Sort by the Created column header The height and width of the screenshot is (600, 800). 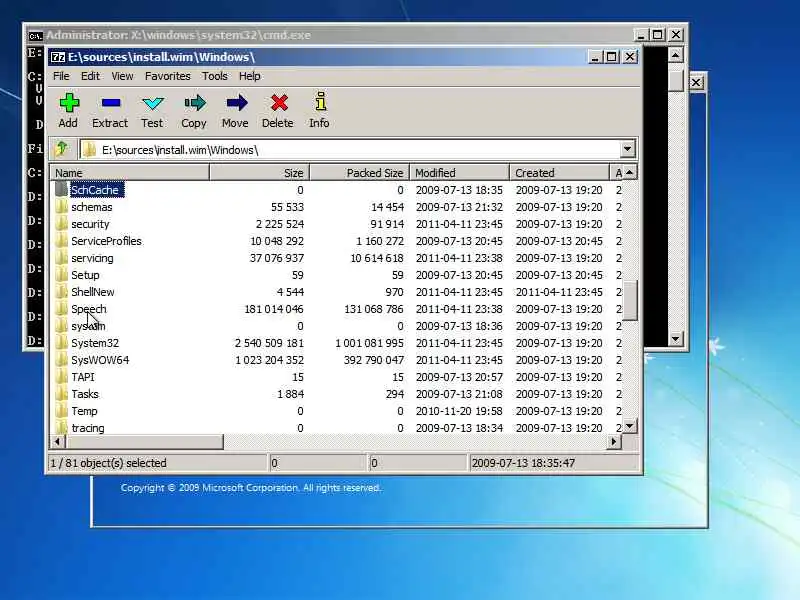coord(560,172)
